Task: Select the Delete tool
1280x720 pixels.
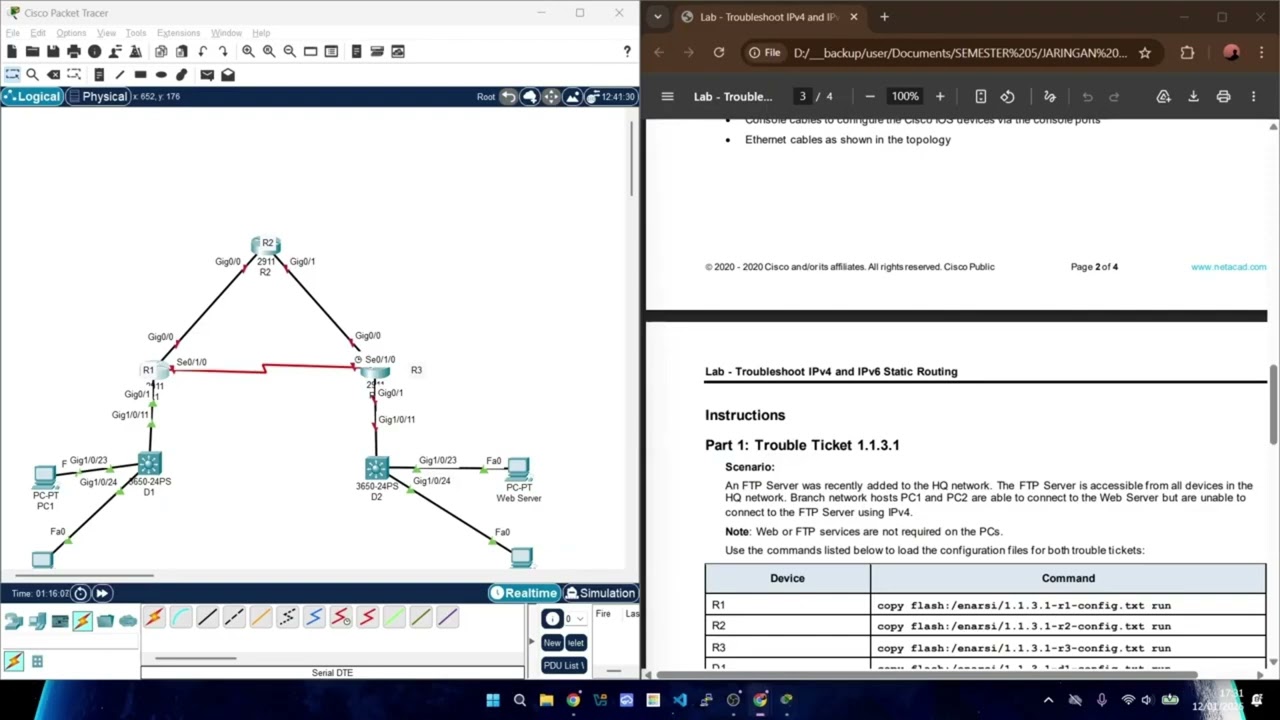Action: [x=53, y=75]
